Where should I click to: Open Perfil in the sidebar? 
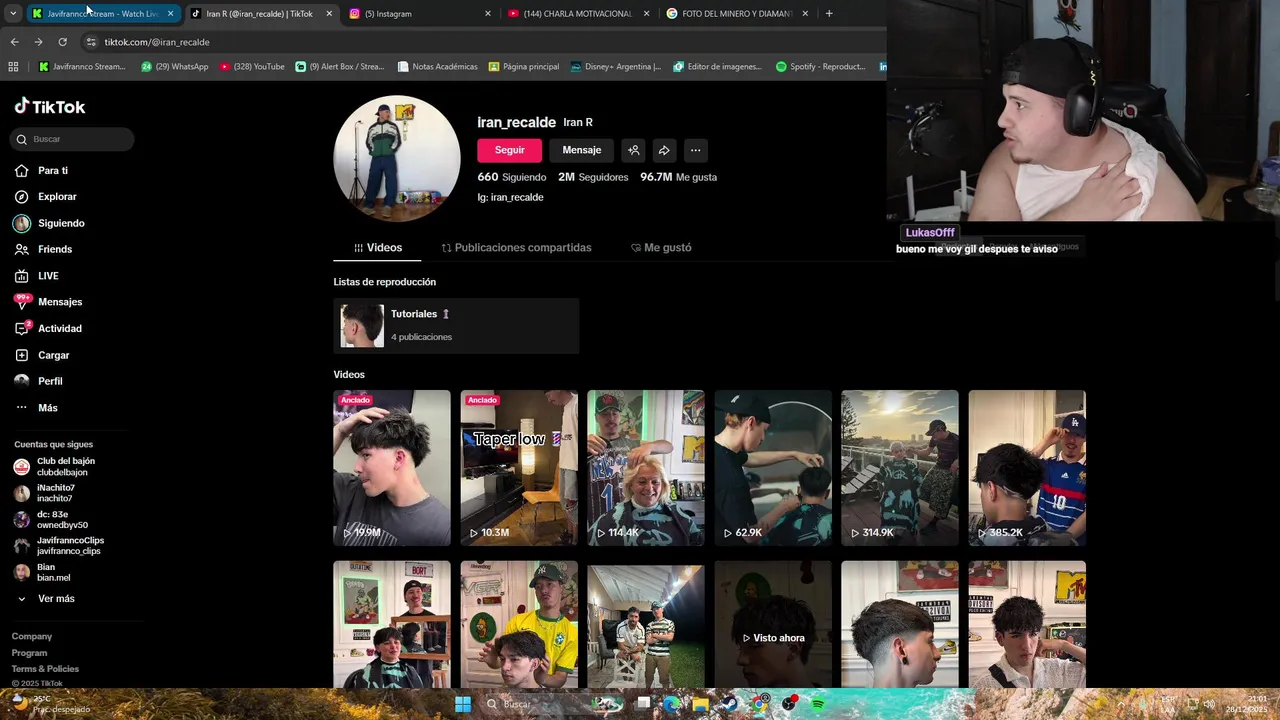coord(38,381)
